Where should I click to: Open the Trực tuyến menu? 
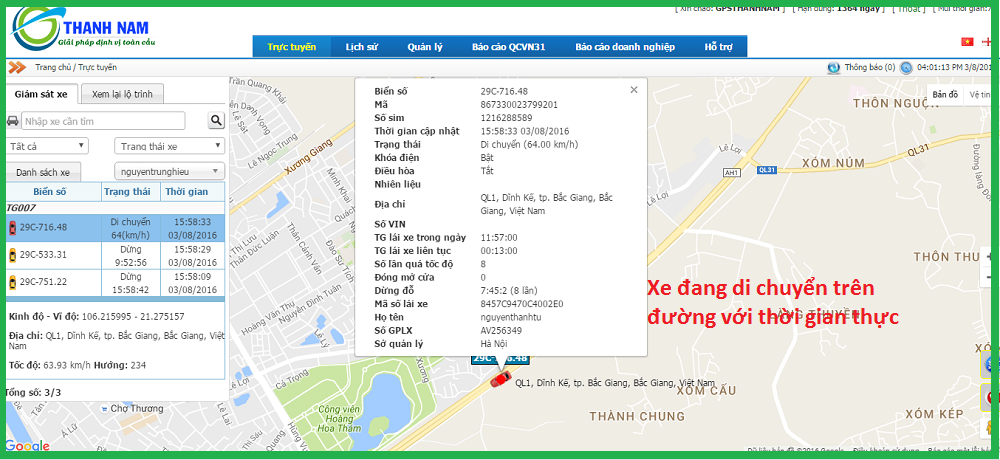291,47
